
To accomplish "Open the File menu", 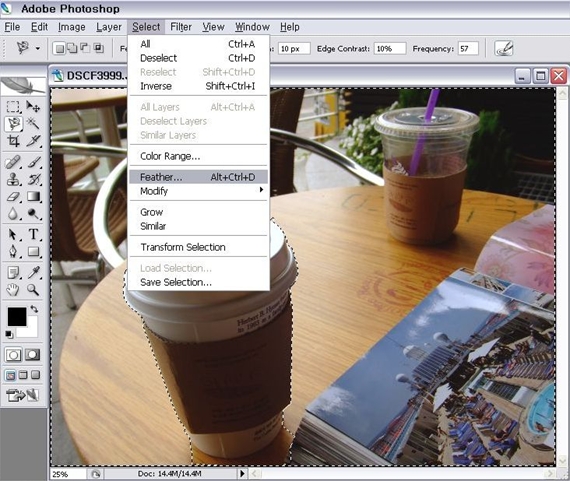I will pos(12,27).
